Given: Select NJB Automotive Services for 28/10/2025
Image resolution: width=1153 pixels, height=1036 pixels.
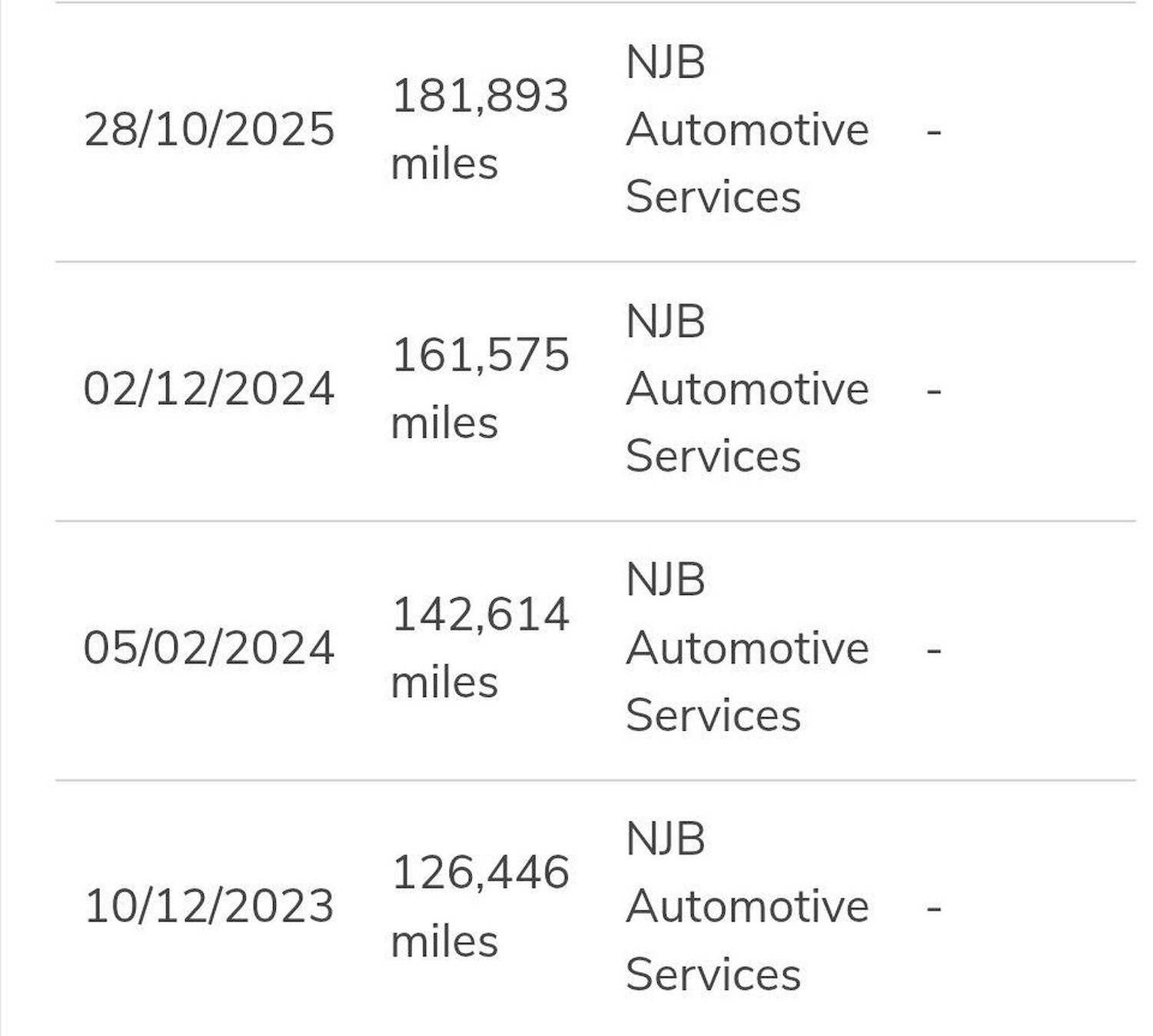Looking at the screenshot, I should point(746,129).
